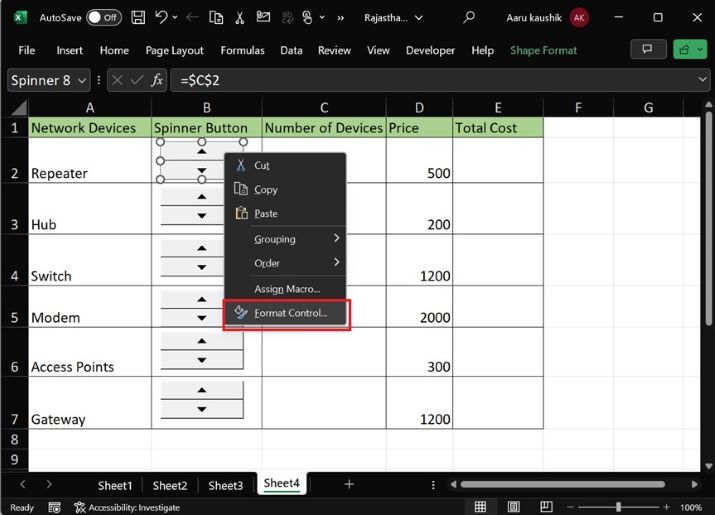Open the Comments icon in ribbon
Screen dimensions: 715x515
pyautogui.click(x=648, y=50)
